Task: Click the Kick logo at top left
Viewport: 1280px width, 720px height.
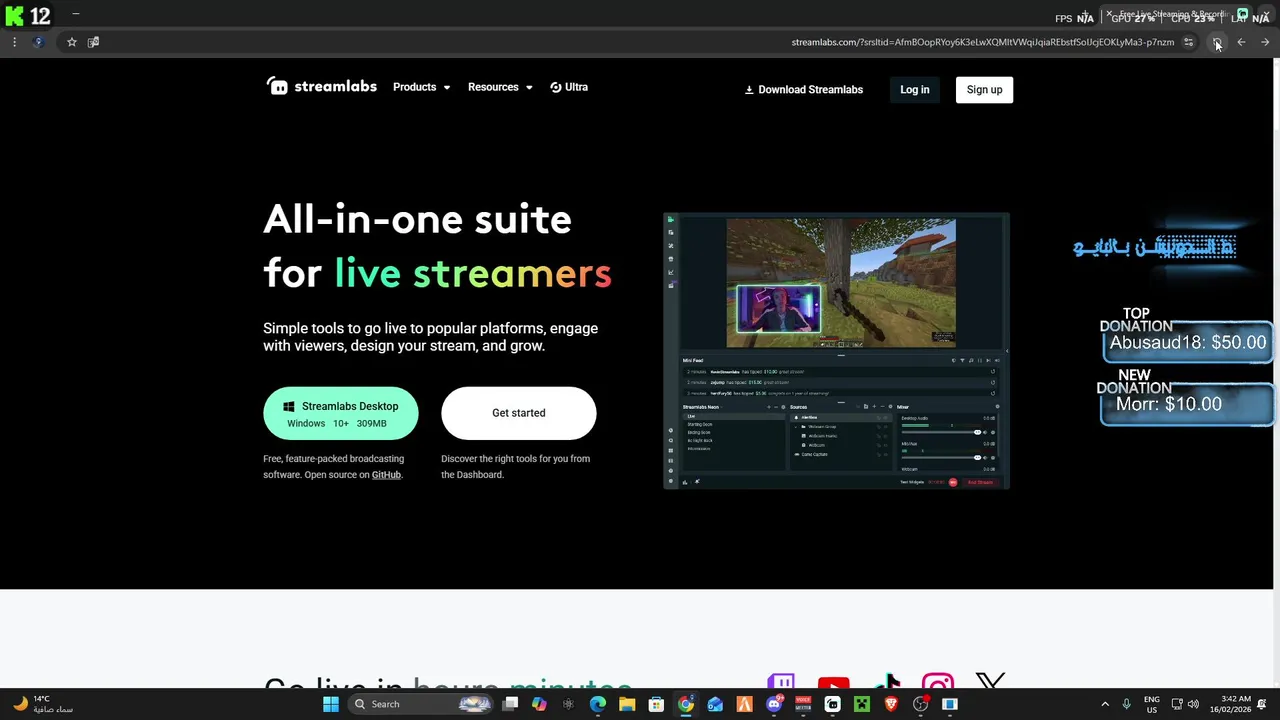Action: tap(14, 16)
